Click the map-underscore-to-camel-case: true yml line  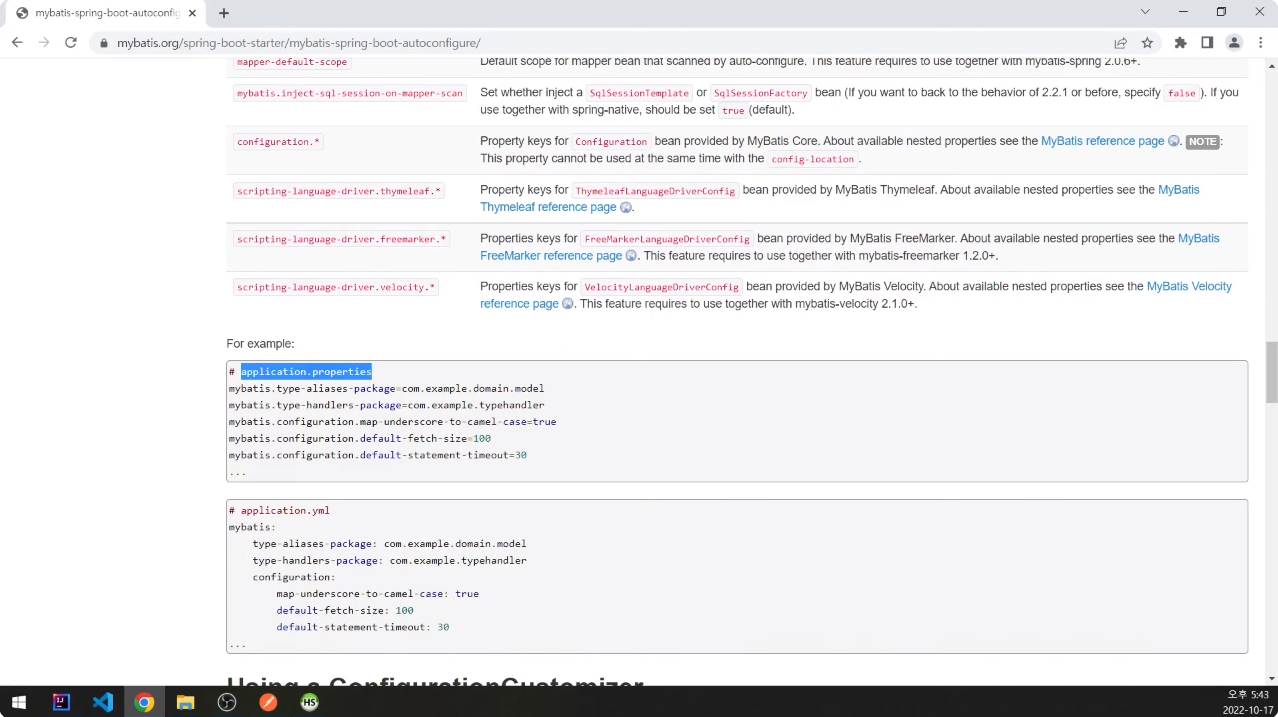377,593
